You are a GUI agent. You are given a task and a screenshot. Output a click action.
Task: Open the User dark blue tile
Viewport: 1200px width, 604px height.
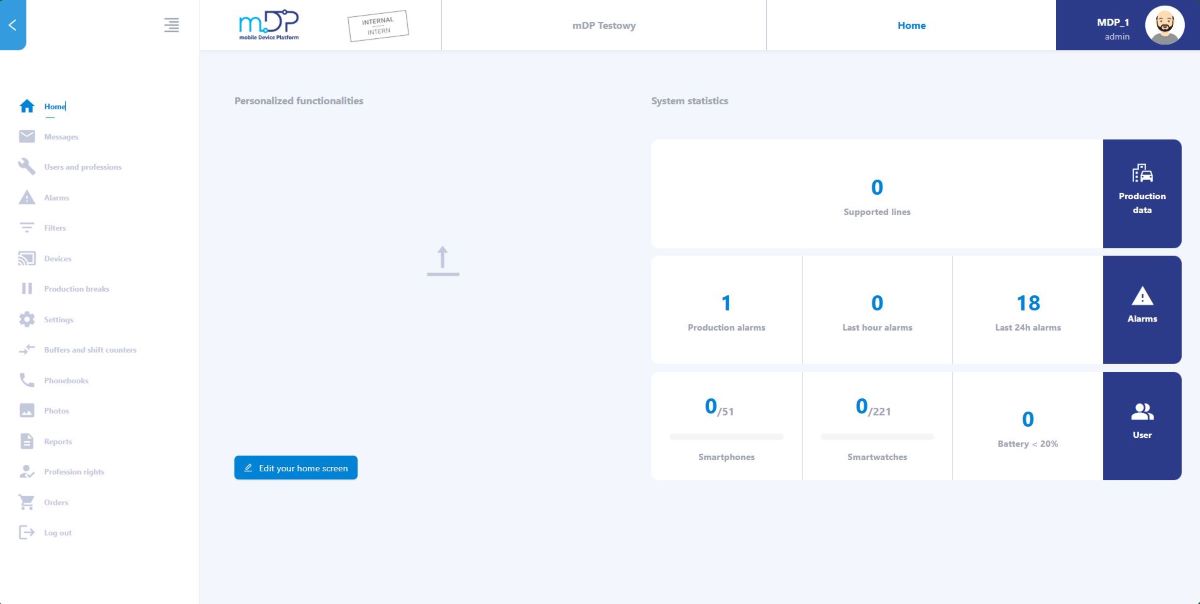click(1142, 426)
